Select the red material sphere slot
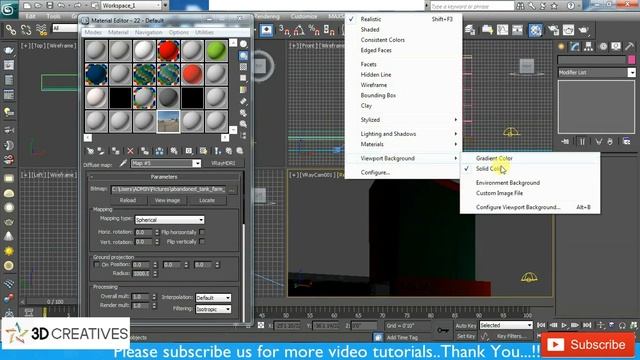Screen dimensions: 640x360 point(168,51)
